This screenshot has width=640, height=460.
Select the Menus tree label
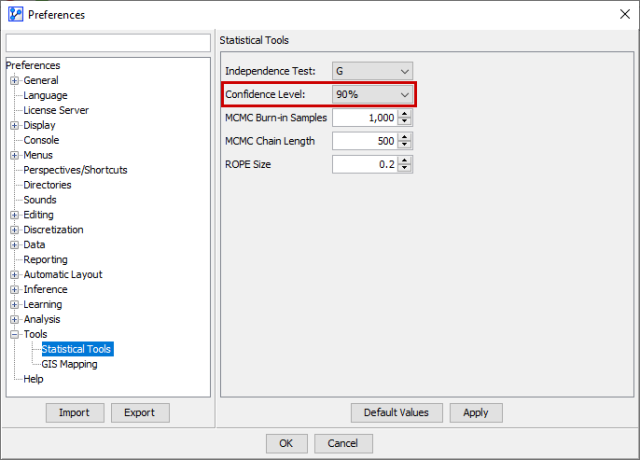[38, 155]
